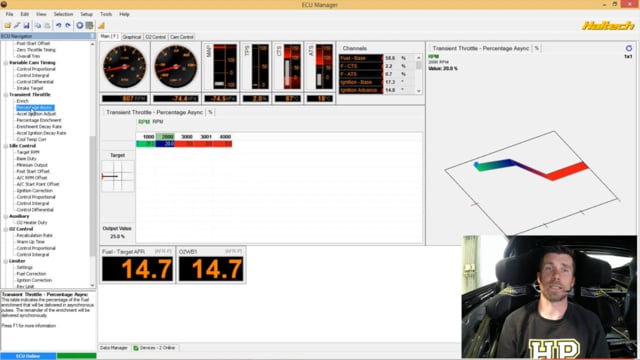
Task: Collapse the Transient Throttle tree node
Action: click(6, 95)
